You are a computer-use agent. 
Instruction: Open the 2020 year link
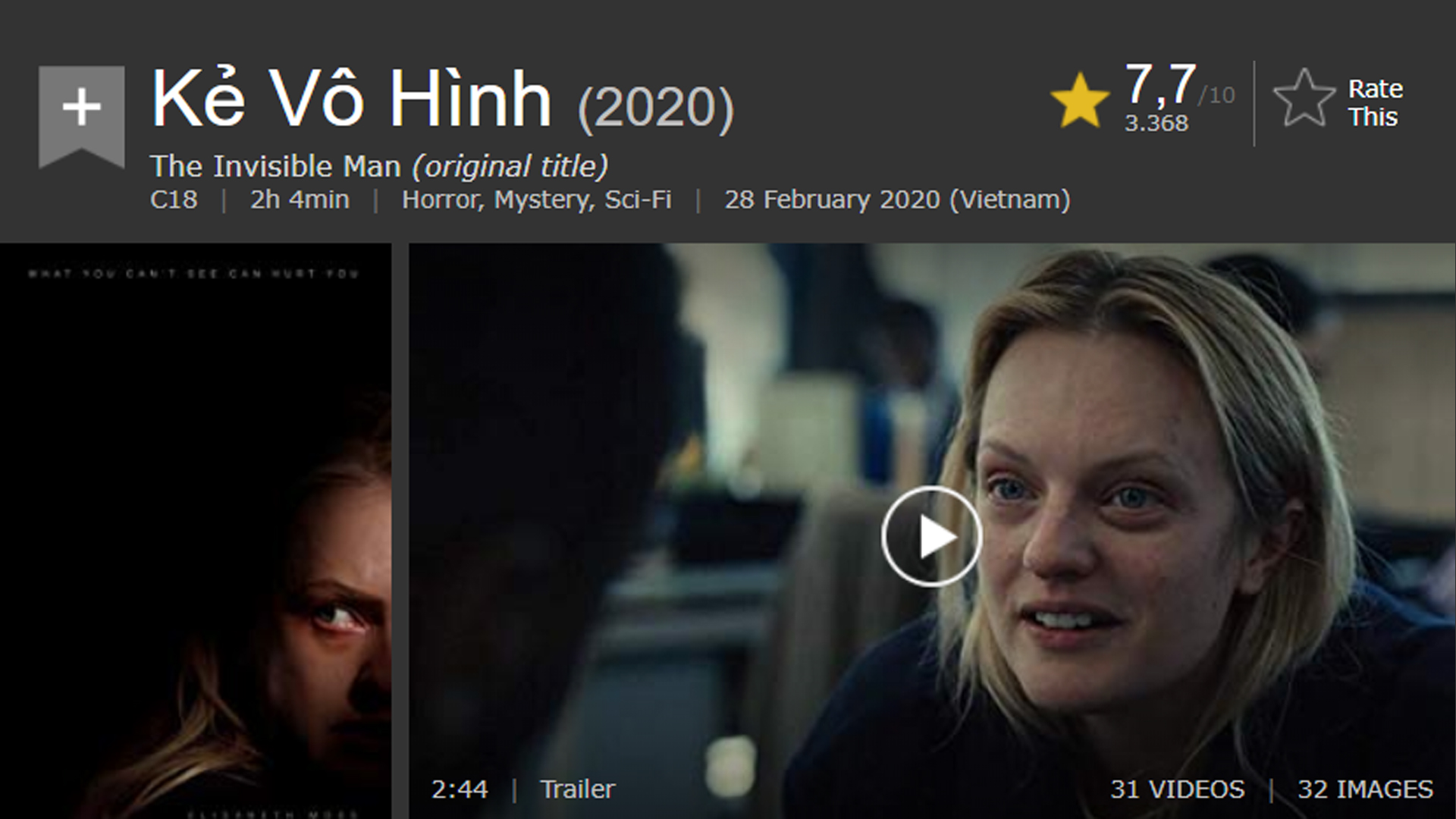pyautogui.click(x=656, y=107)
